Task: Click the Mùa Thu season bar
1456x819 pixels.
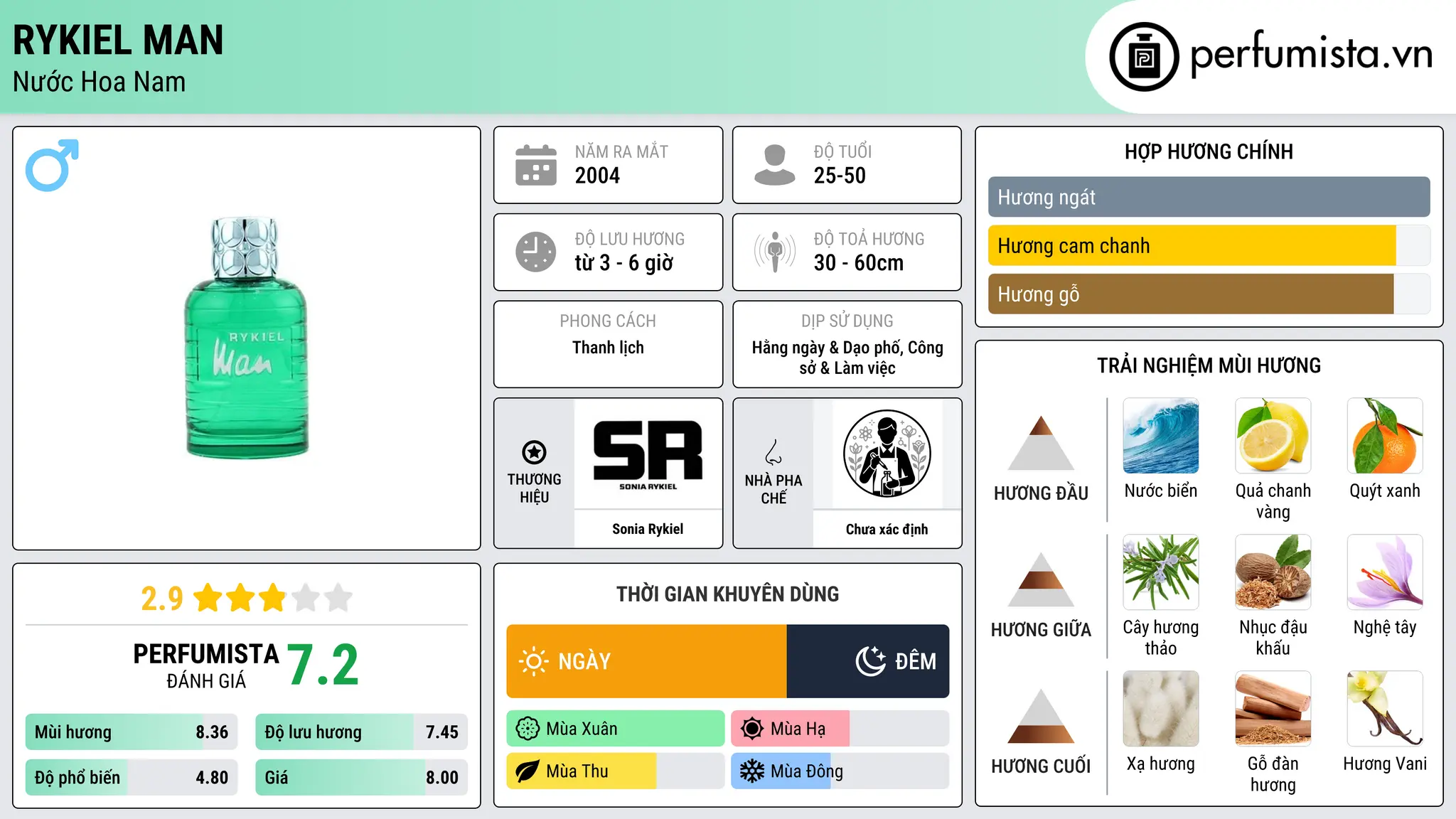Action: (616, 771)
